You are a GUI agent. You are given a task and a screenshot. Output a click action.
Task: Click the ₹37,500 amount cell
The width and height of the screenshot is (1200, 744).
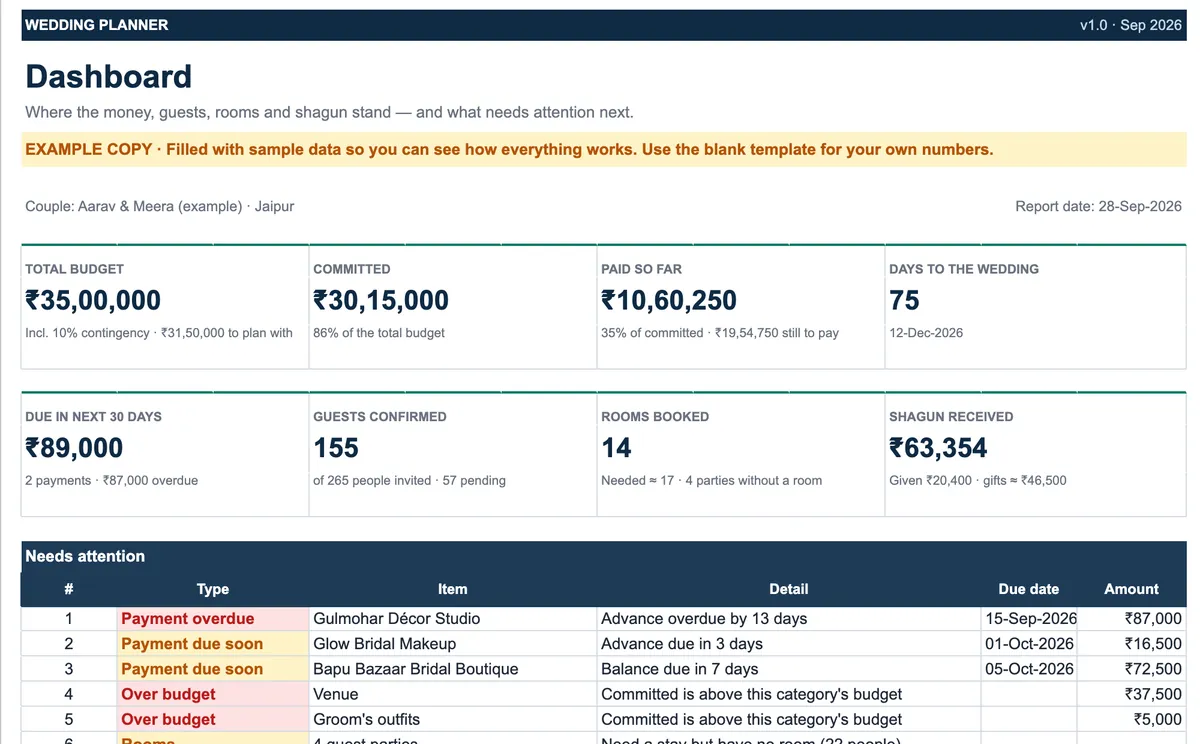click(1132, 694)
